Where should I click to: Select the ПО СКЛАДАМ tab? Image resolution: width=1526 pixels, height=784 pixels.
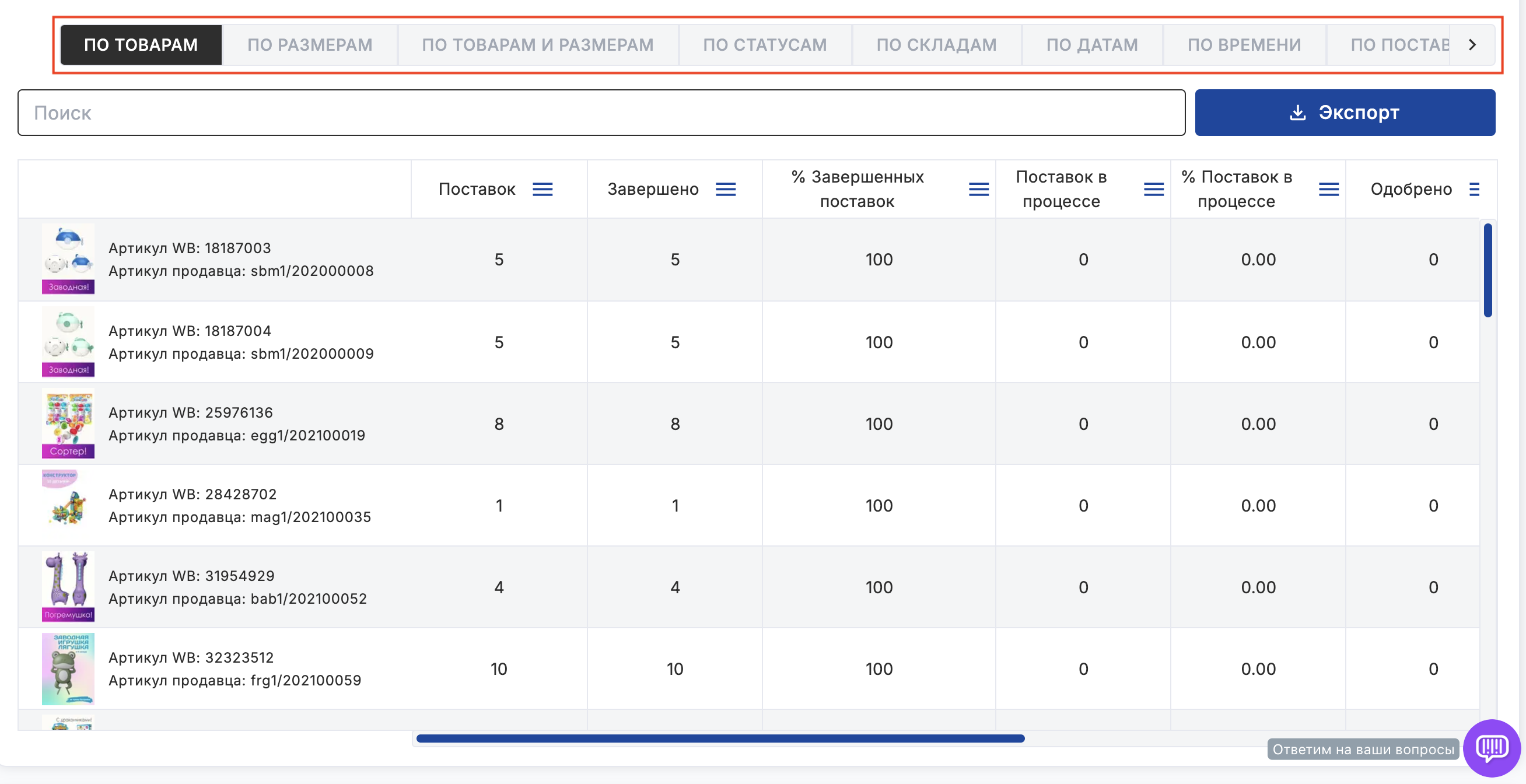pos(936,44)
